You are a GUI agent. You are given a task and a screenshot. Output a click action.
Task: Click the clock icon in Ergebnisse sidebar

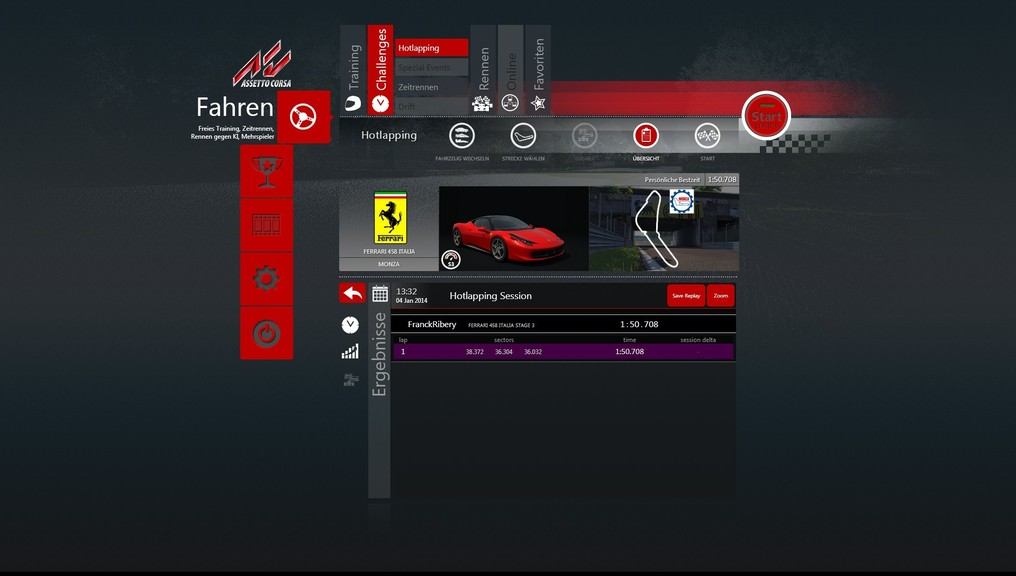[350, 325]
